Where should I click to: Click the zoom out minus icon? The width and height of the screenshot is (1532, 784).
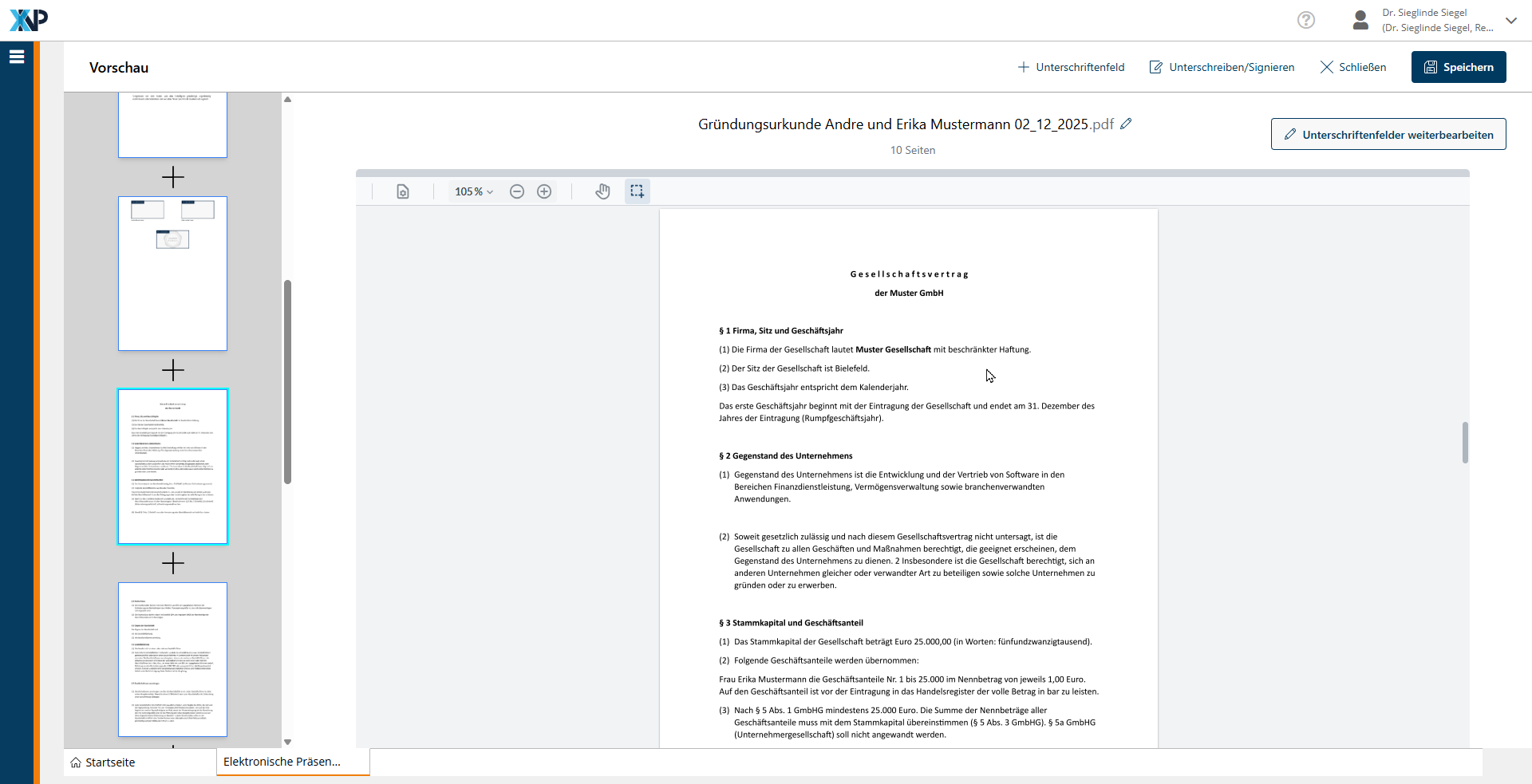517,191
